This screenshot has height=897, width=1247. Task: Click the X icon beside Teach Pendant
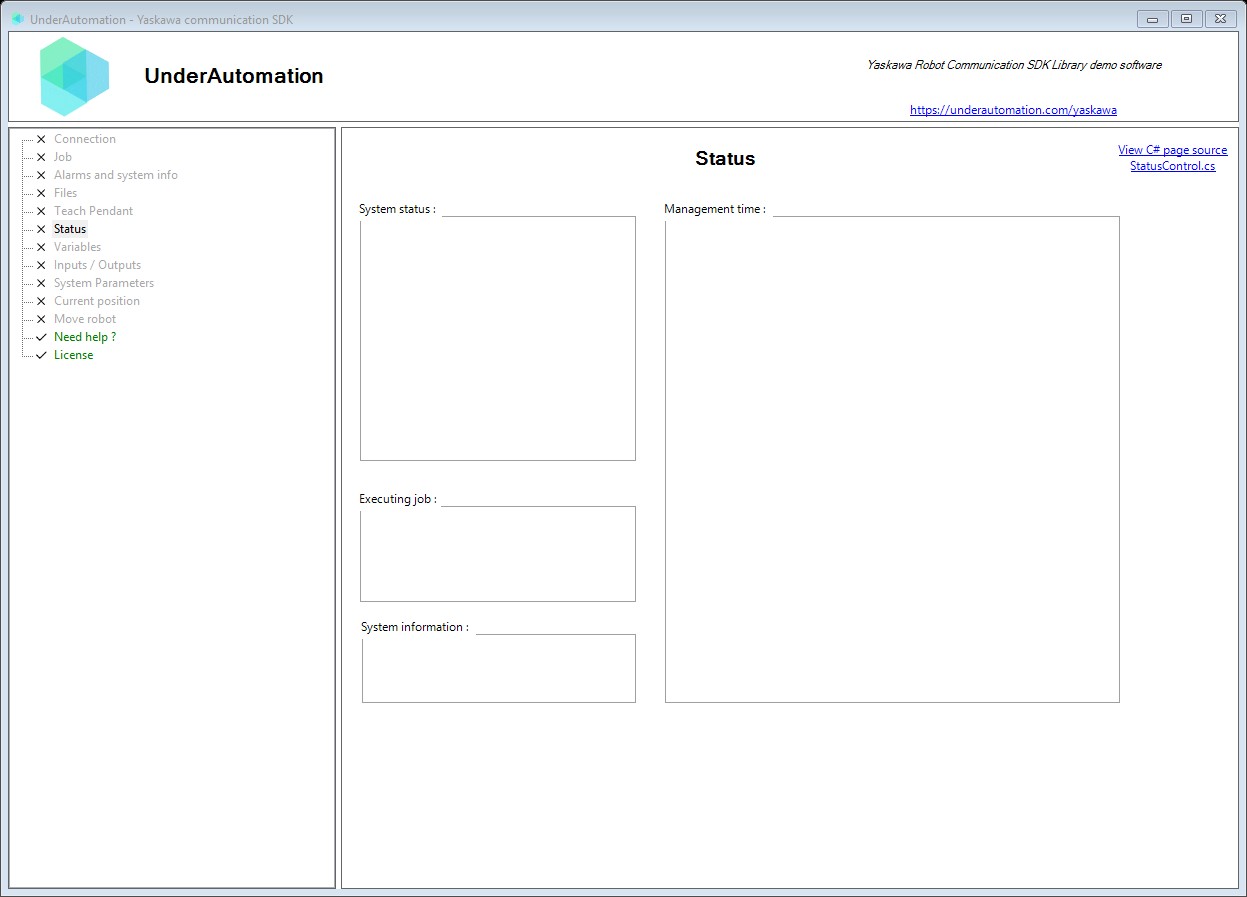[41, 211]
